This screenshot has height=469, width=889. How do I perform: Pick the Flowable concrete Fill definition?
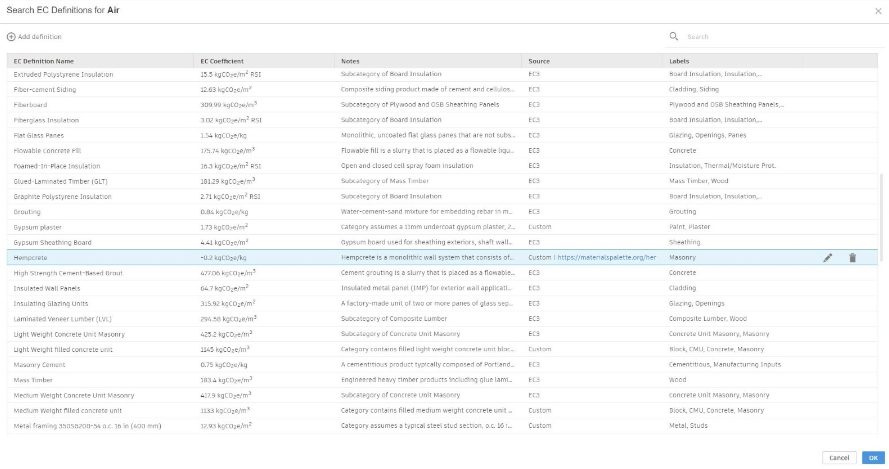50,151
